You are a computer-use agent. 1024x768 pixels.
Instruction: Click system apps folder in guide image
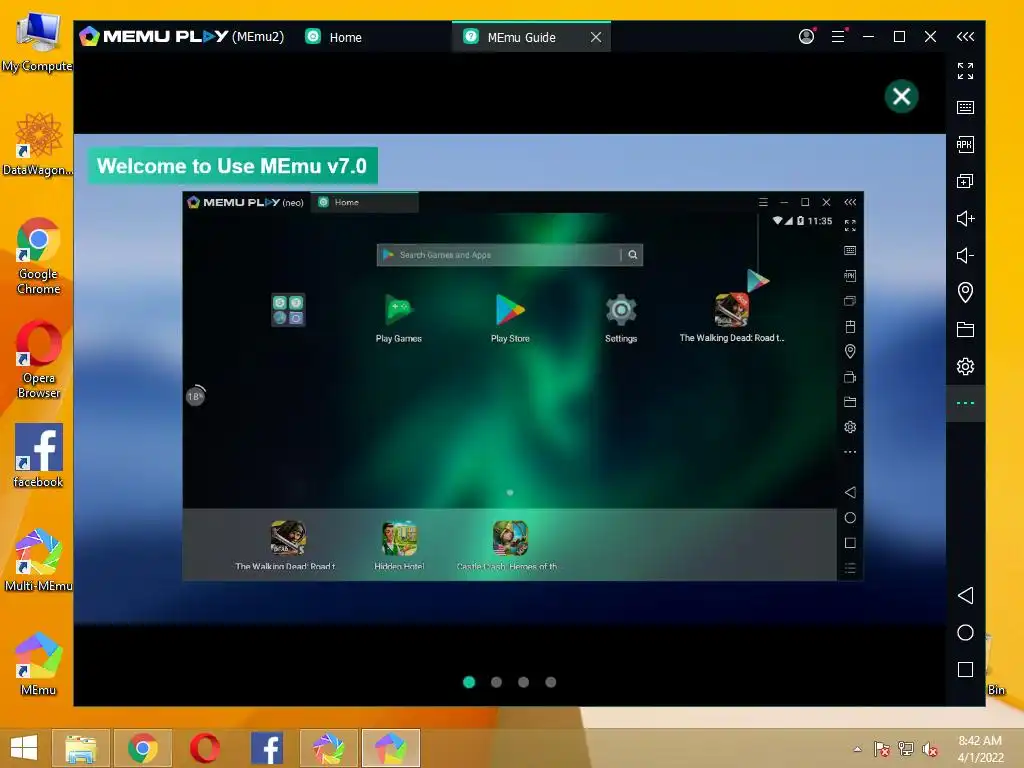pyautogui.click(x=288, y=310)
